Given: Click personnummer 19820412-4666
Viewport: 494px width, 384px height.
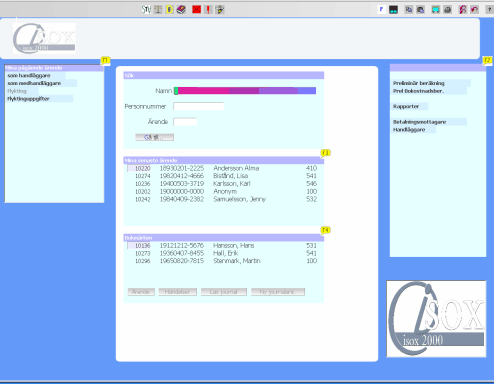Looking at the screenshot, I should (x=182, y=176).
